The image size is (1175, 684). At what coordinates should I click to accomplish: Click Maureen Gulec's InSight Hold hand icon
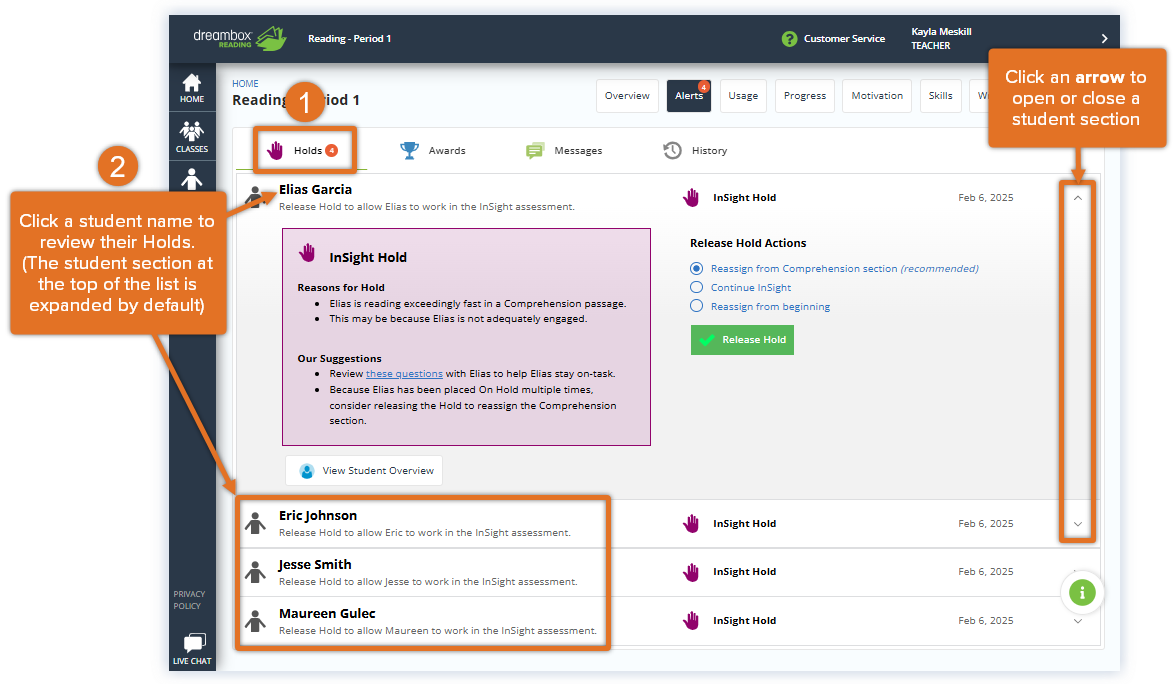click(691, 620)
